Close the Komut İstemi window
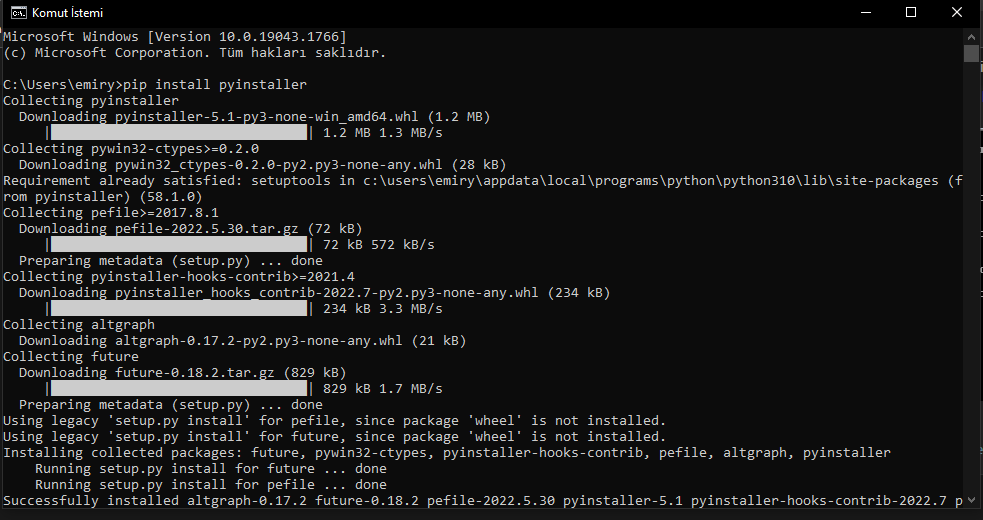983x520 pixels. tap(958, 13)
